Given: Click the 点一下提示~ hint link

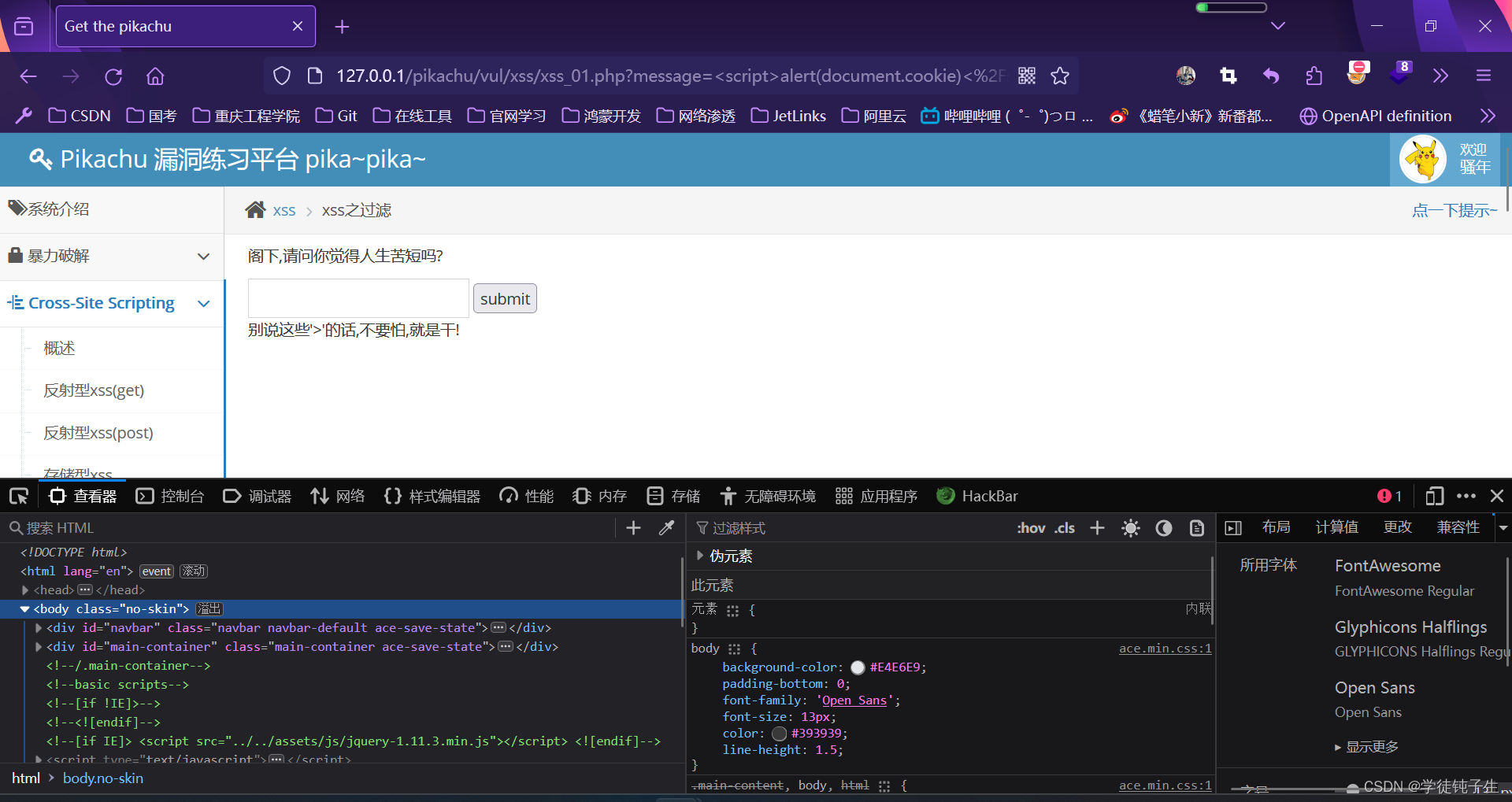Looking at the screenshot, I should (x=1454, y=210).
